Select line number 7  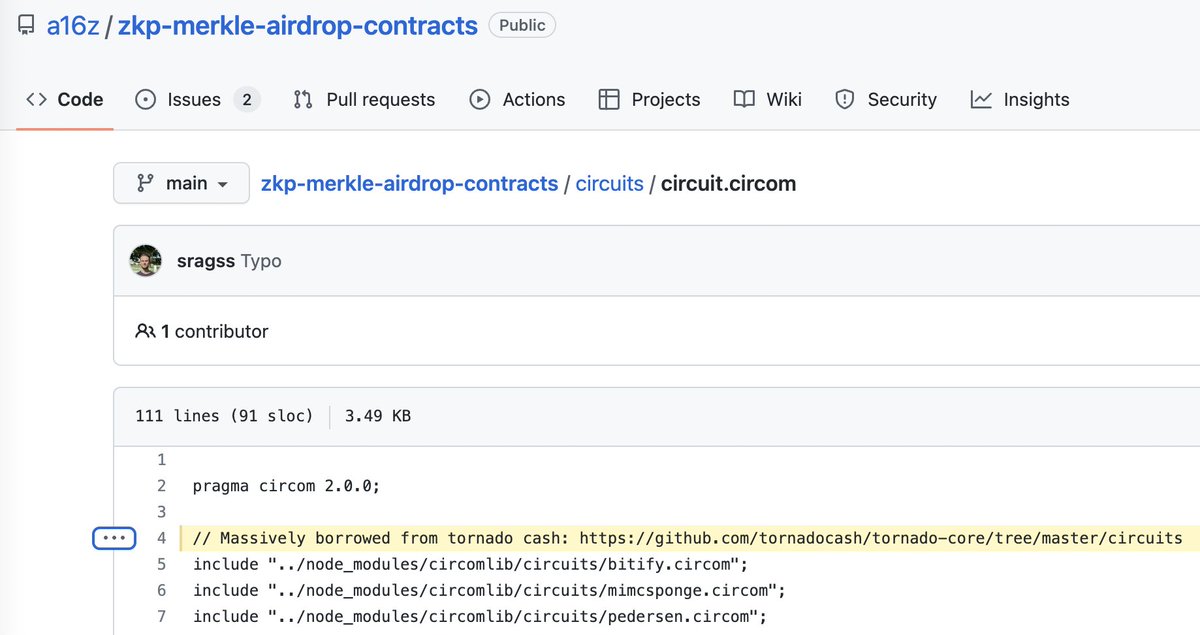click(x=160, y=616)
